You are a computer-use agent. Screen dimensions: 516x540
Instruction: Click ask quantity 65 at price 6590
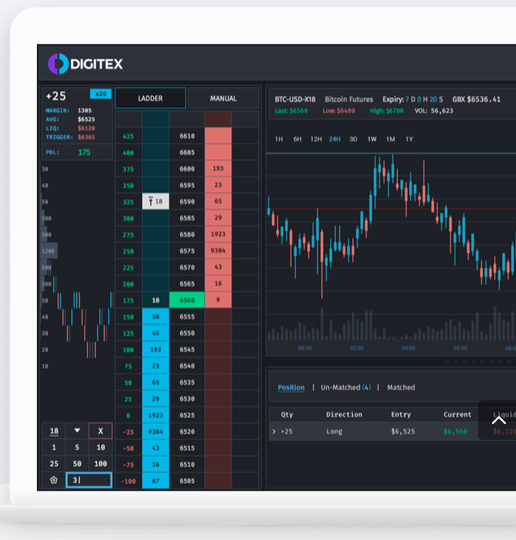[218, 201]
